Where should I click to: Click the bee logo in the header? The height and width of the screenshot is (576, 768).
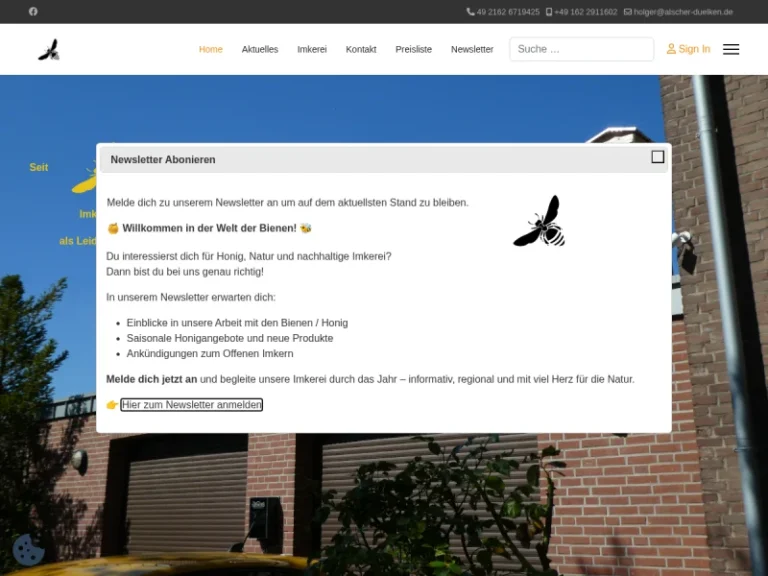coord(49,49)
